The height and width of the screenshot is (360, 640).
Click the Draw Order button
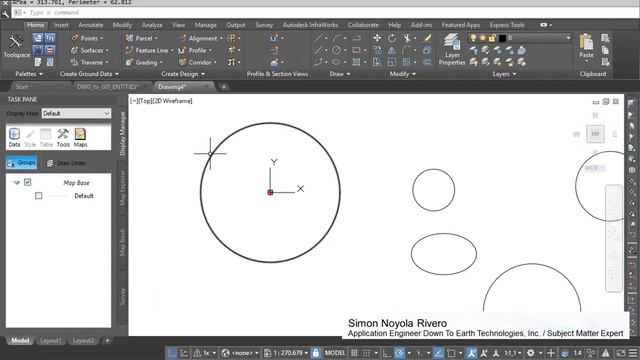tap(66, 163)
